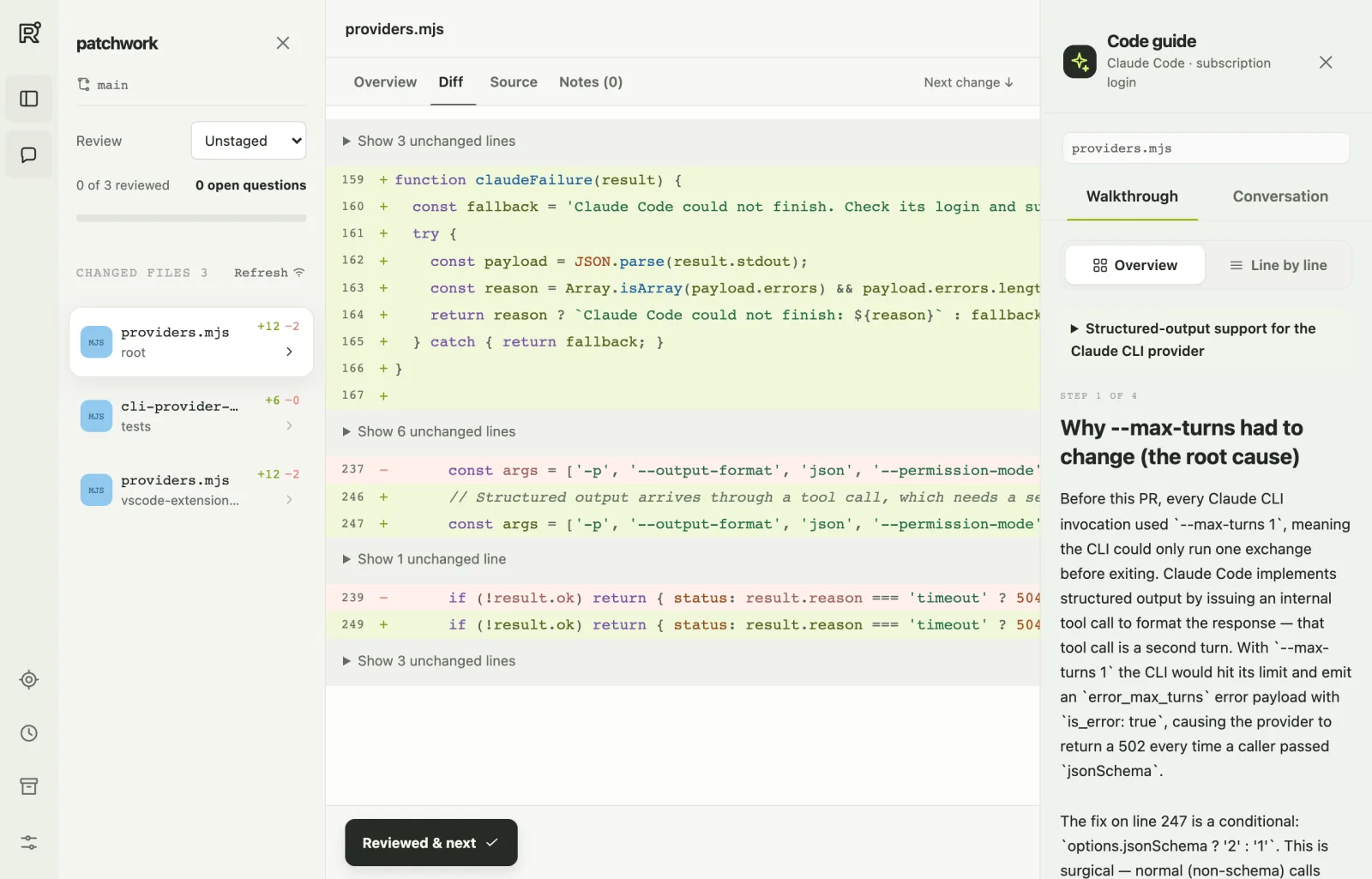This screenshot has height=879, width=1372.
Task: Close the patchwork sidebar panel
Action: pyautogui.click(x=283, y=43)
